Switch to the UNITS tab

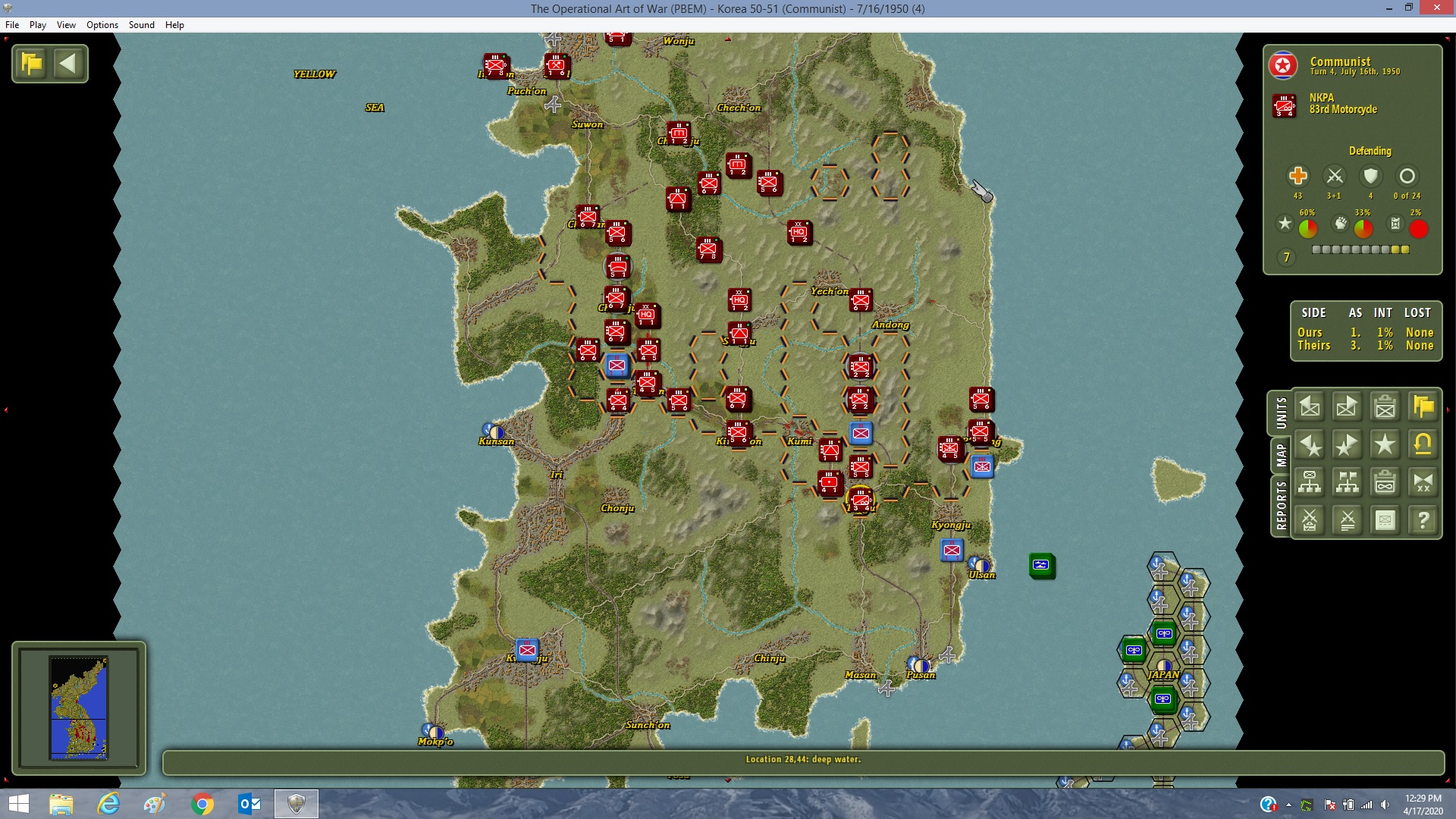pos(1281,413)
